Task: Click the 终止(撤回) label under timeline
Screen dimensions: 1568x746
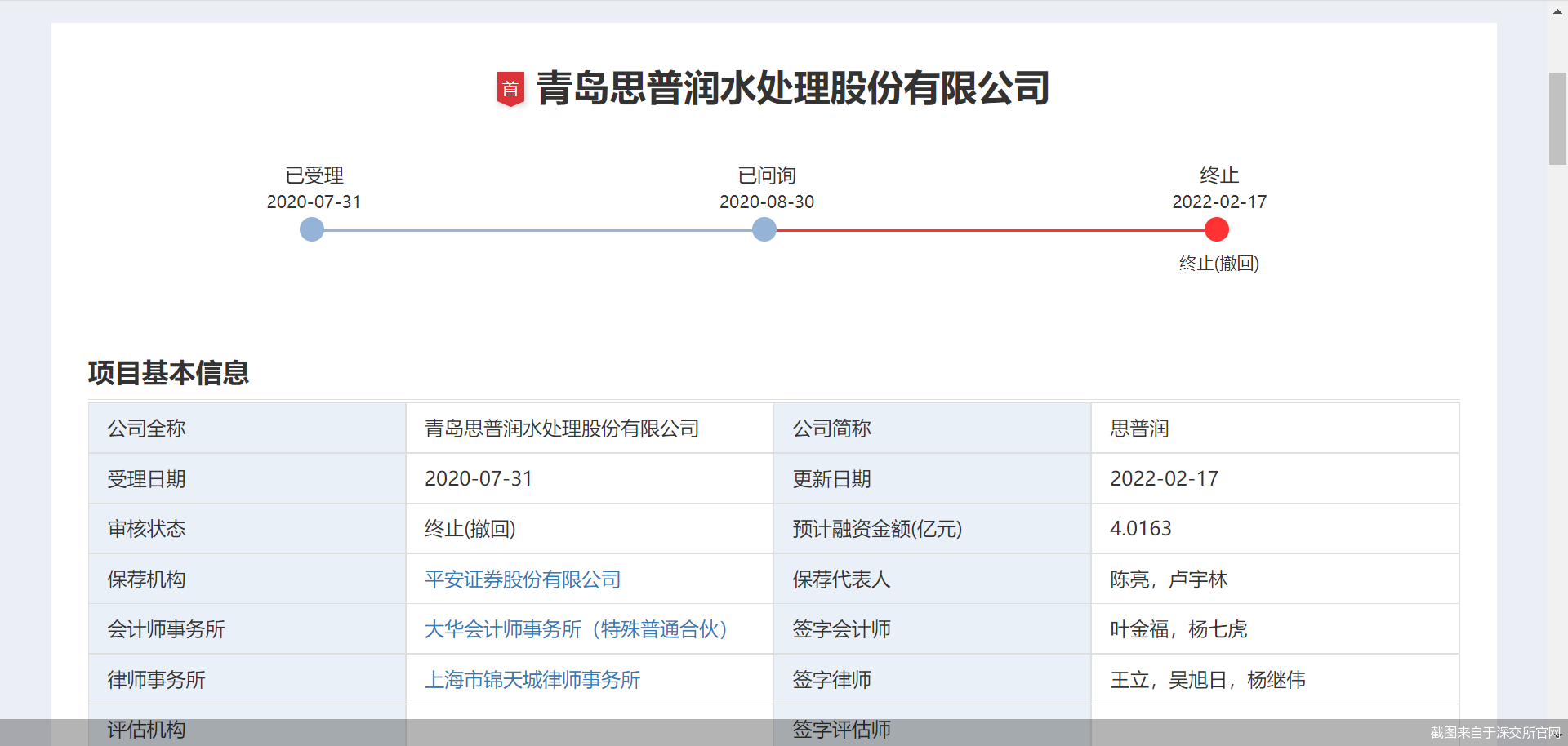Action: click(1219, 264)
